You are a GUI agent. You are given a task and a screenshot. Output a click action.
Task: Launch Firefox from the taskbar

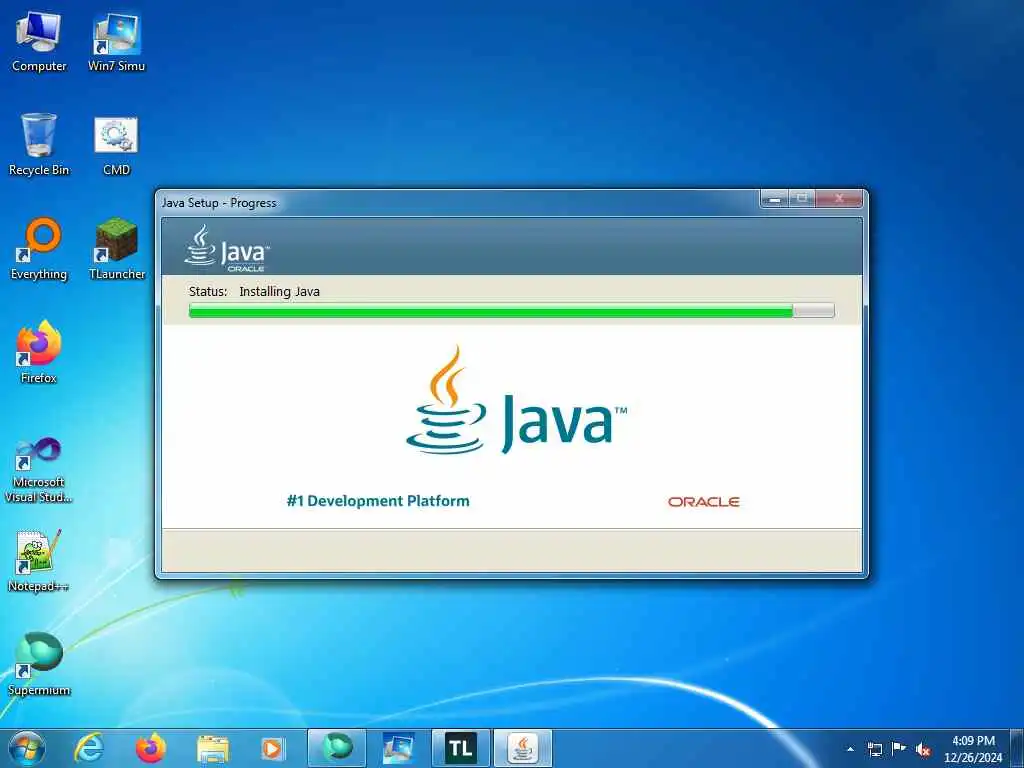[x=151, y=748]
